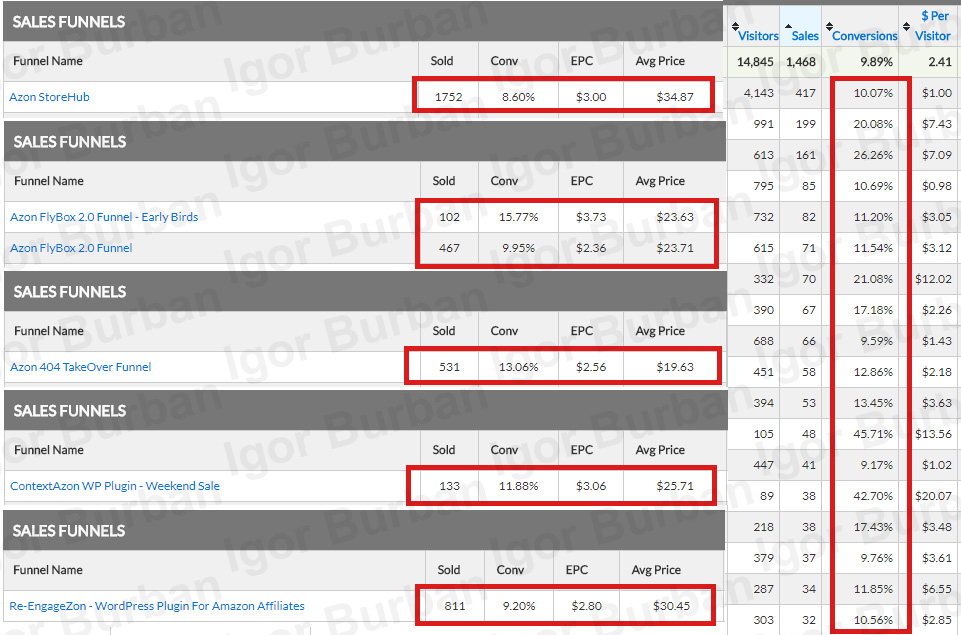Click the sort arrows icon beside Visitors
The width and height of the screenshot is (961, 635).
[x=735, y=26]
